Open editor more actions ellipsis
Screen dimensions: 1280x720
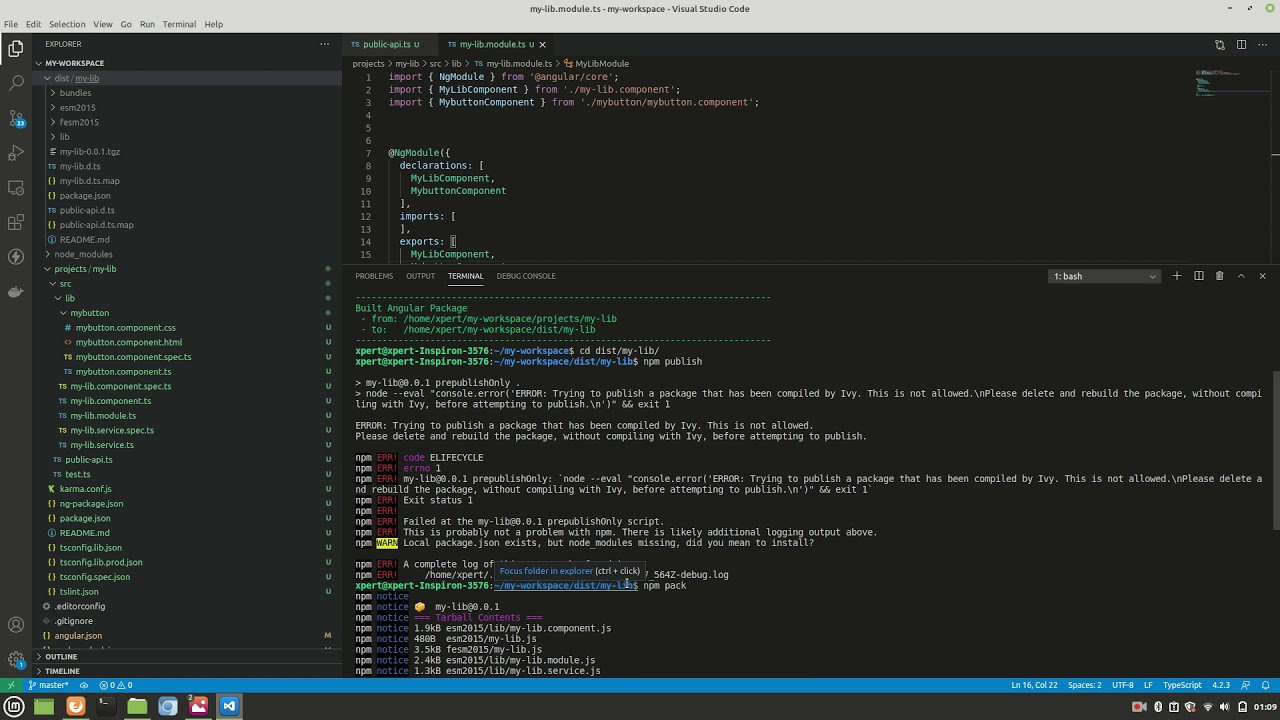pos(1262,44)
